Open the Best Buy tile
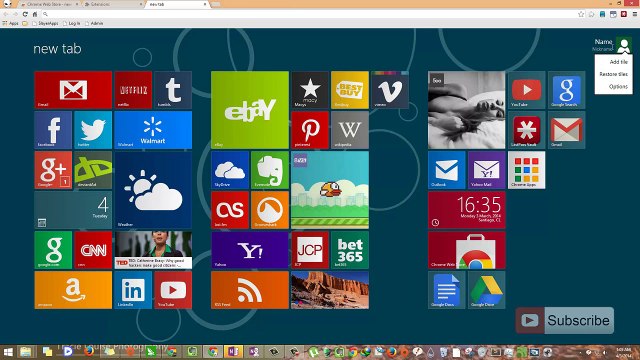The height and width of the screenshot is (360, 640). 350,90
